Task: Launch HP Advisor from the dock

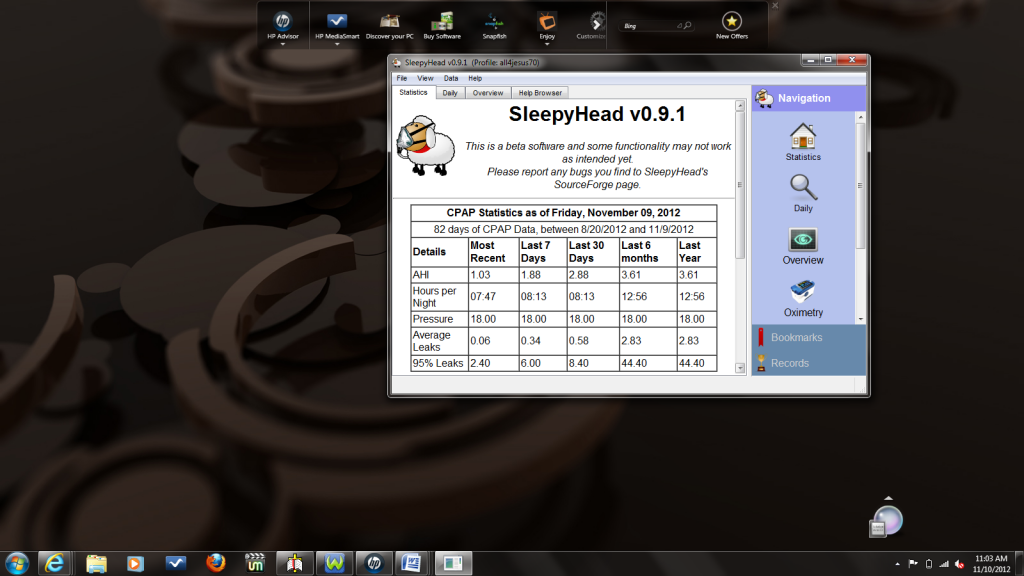Action: (283, 22)
